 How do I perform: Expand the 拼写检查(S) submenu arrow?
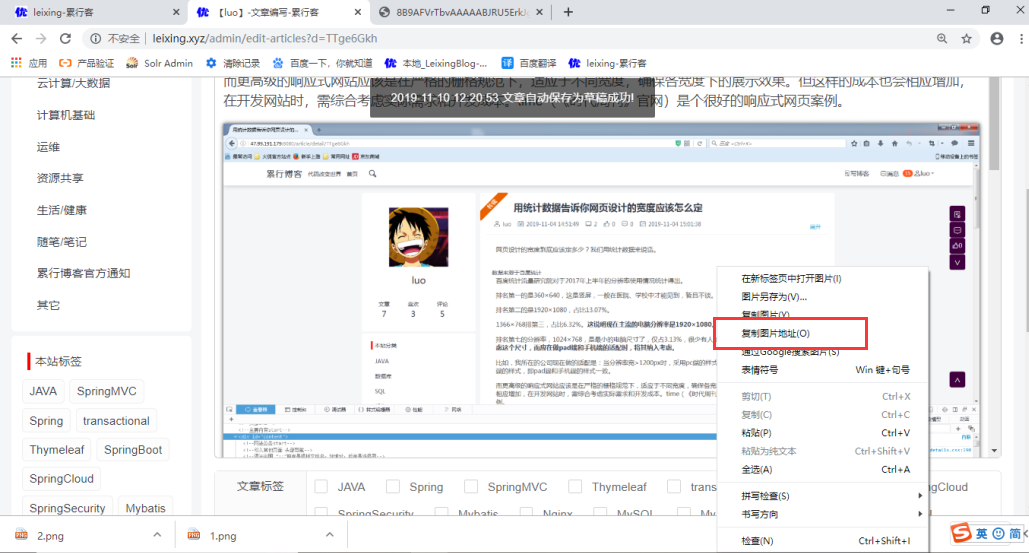920,496
